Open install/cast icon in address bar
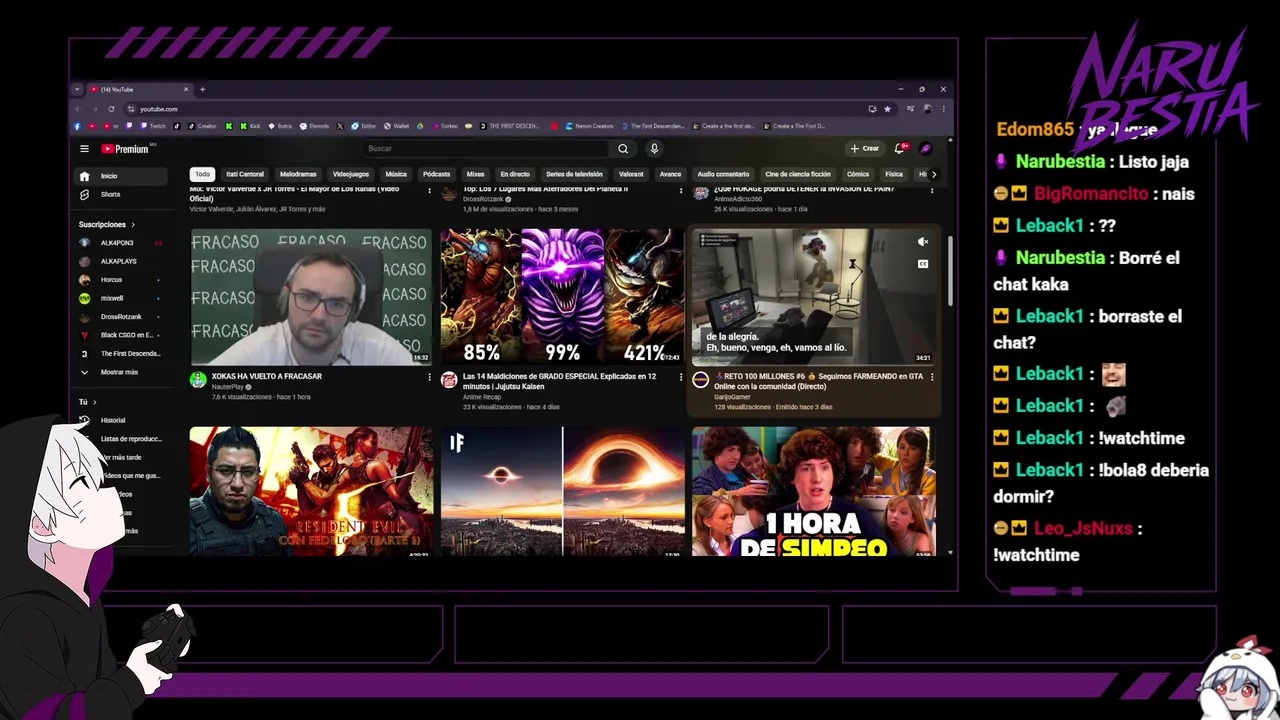 [x=872, y=109]
